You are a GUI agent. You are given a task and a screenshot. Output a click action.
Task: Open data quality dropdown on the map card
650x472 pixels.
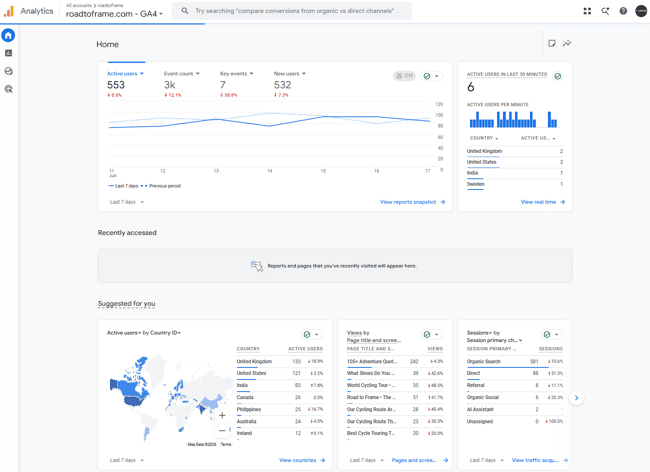pyautogui.click(x=311, y=334)
